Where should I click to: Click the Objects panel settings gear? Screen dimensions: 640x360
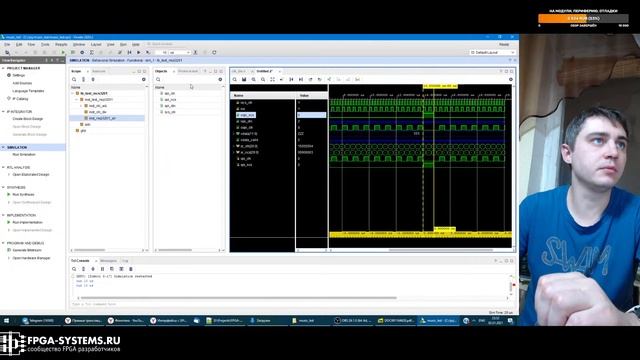click(x=220, y=79)
